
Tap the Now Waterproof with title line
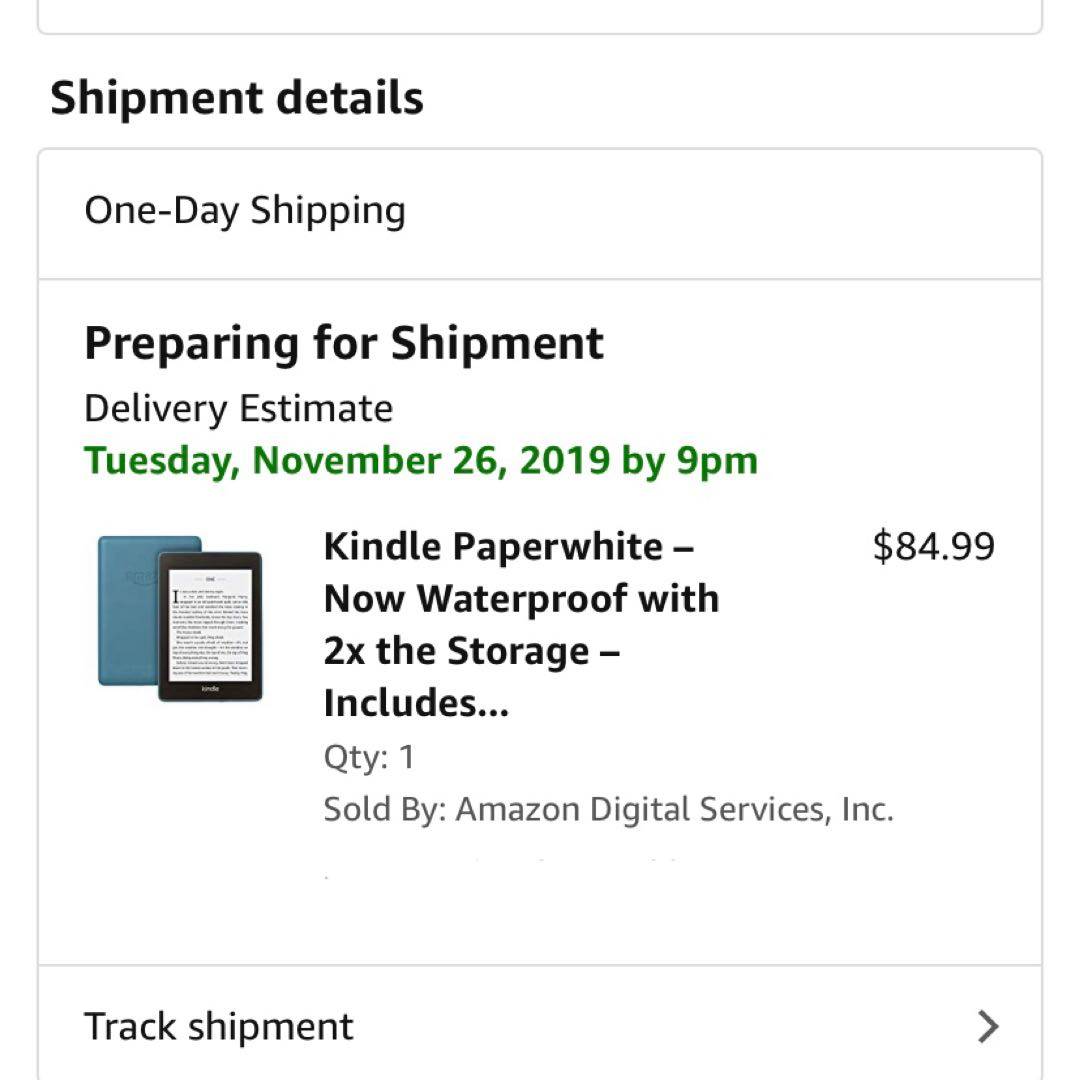(521, 599)
